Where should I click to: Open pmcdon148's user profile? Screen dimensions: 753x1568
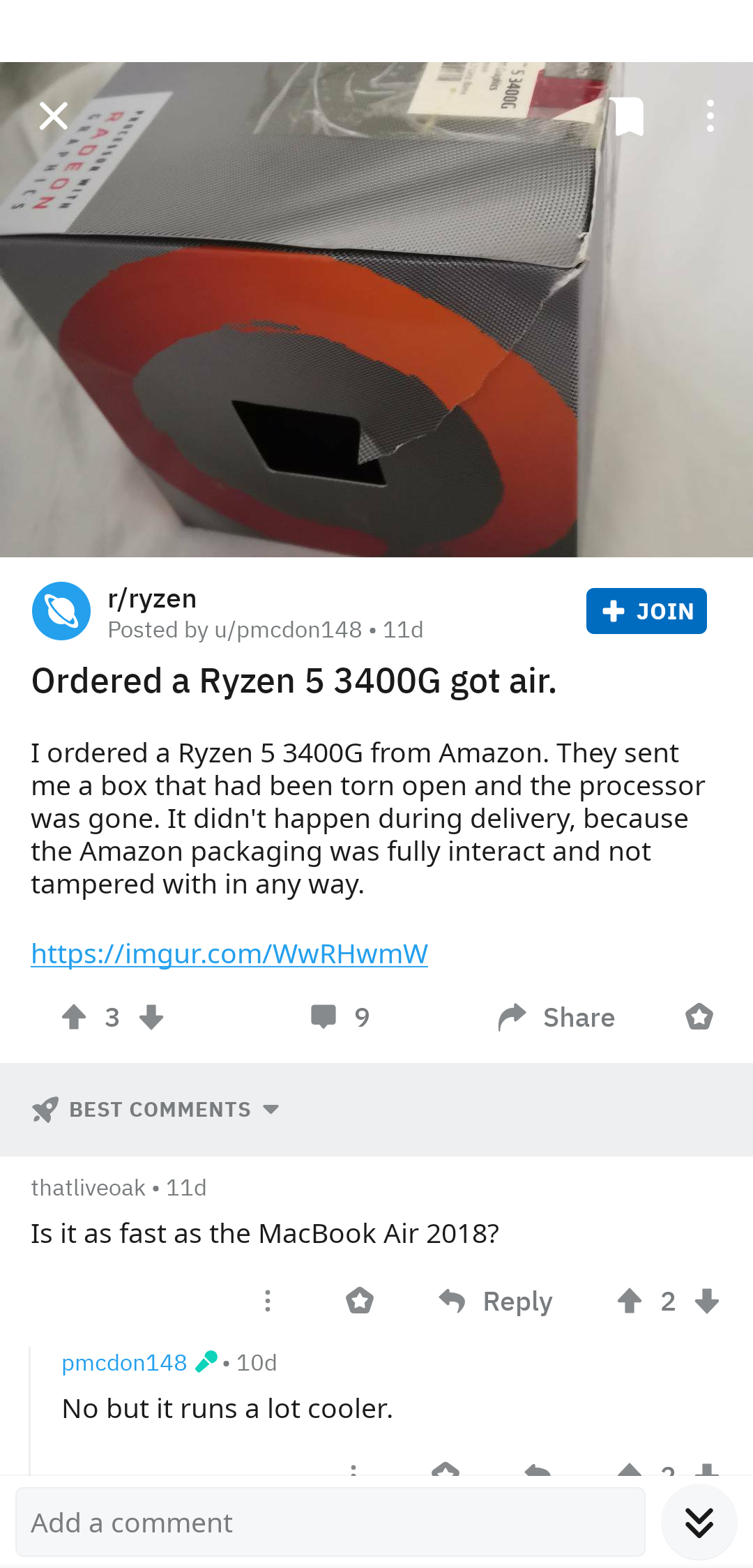click(124, 1362)
